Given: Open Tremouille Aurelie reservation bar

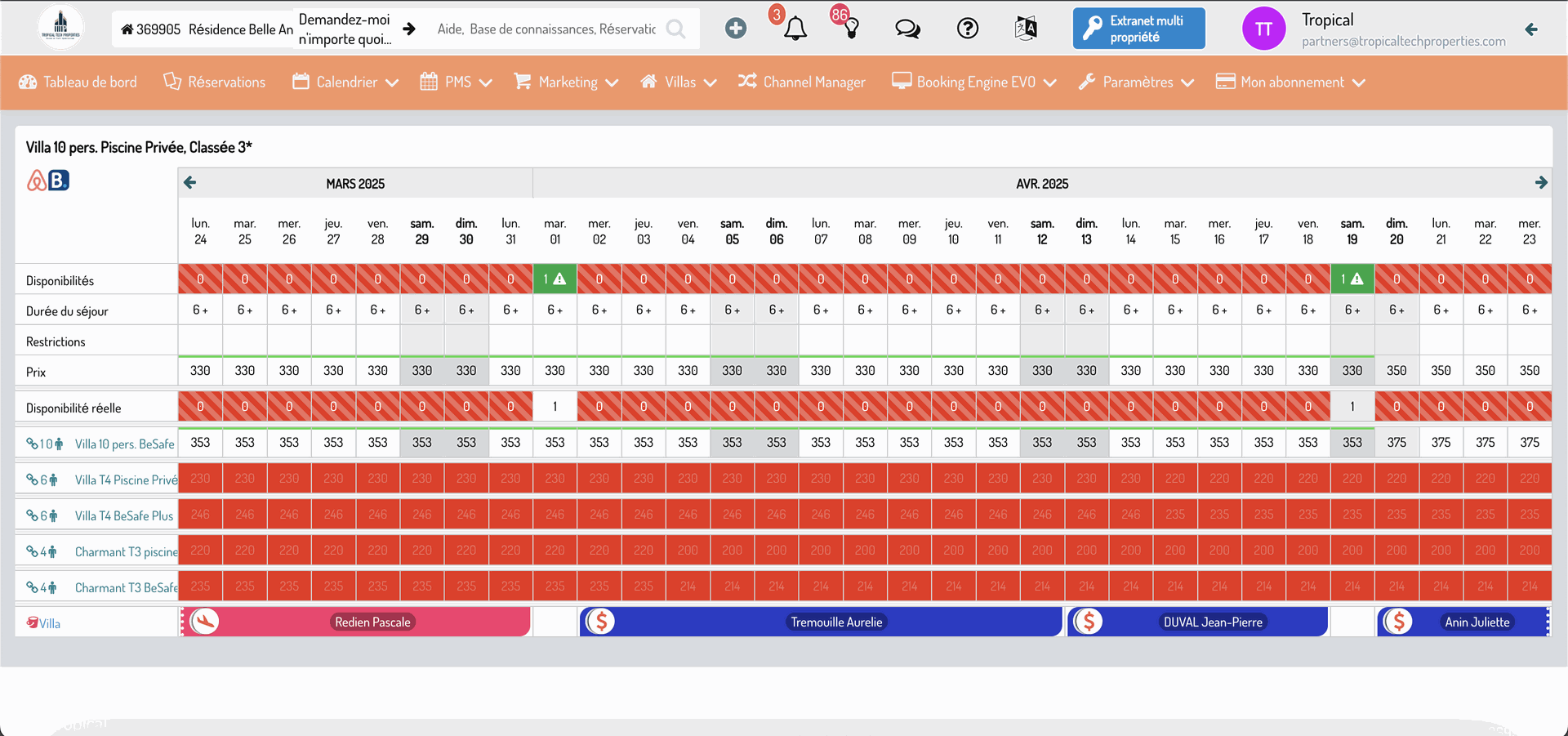Looking at the screenshot, I should 836,622.
